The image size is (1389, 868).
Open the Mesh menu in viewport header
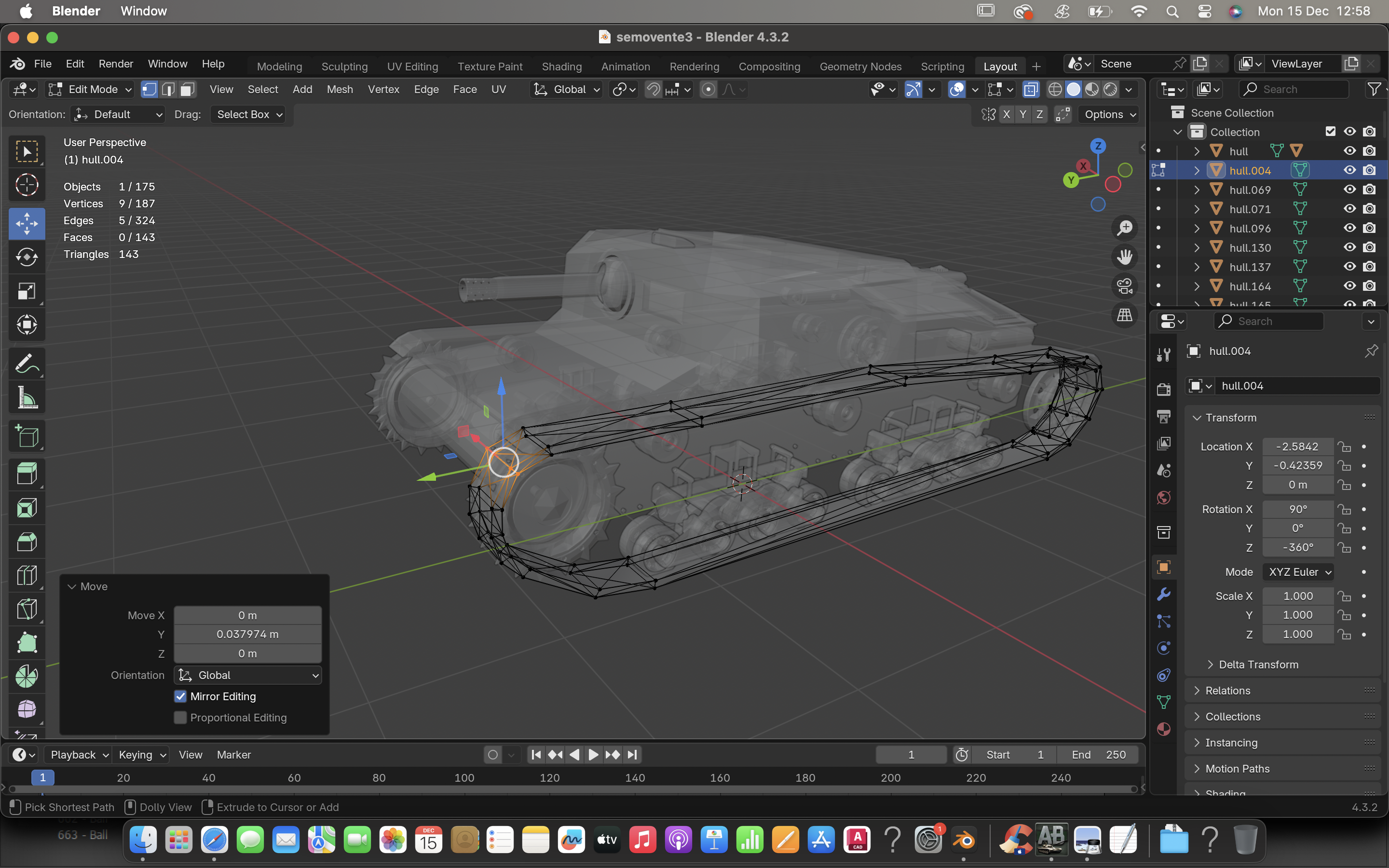pyautogui.click(x=340, y=90)
